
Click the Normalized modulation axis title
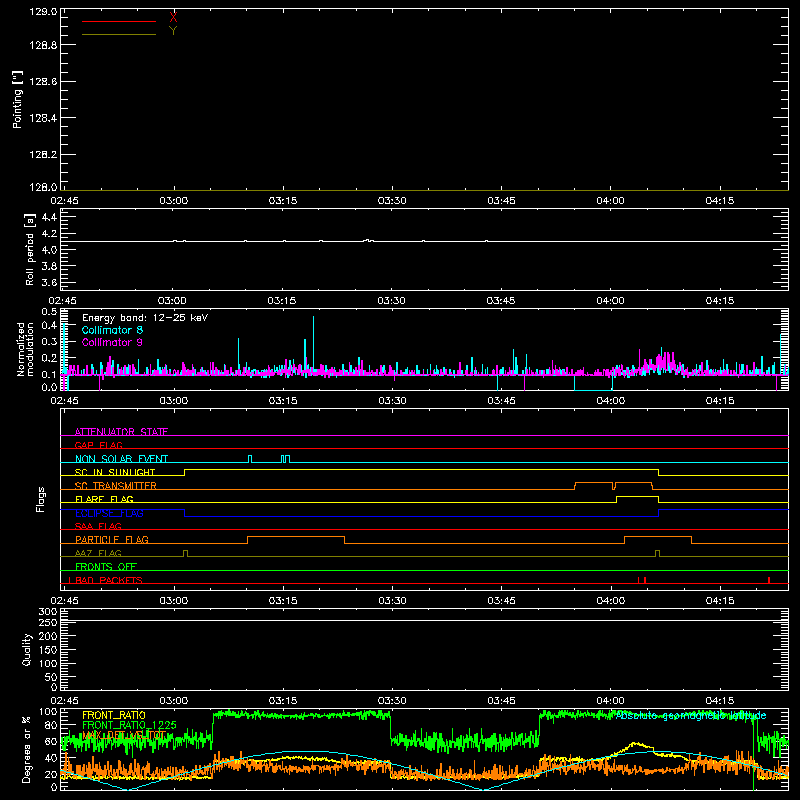[25, 349]
